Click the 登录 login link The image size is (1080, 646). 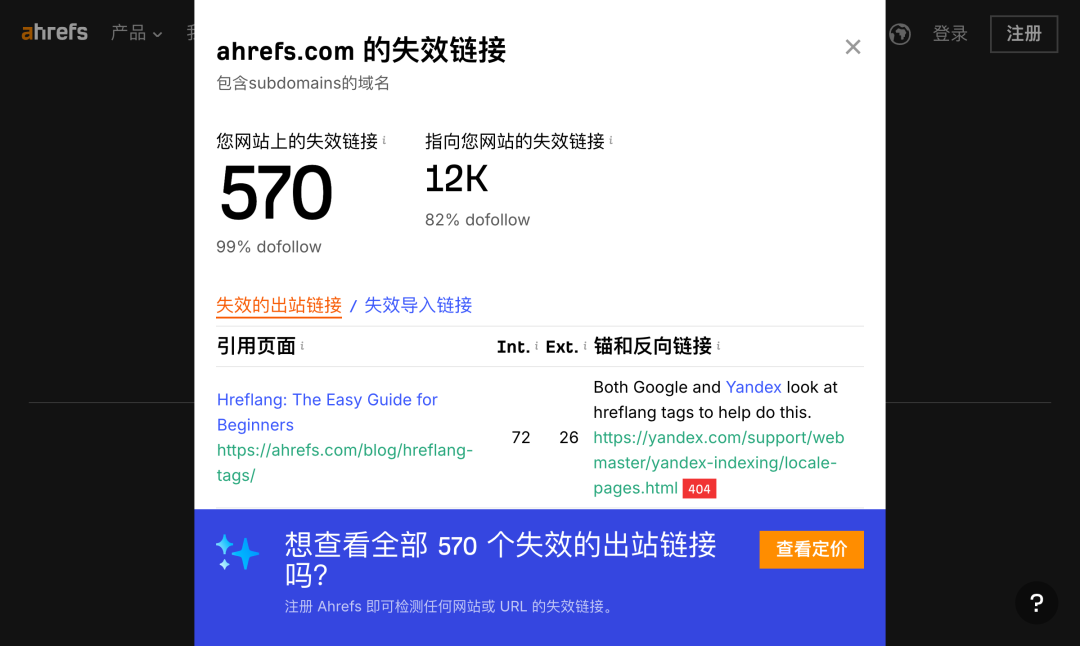click(x=950, y=34)
